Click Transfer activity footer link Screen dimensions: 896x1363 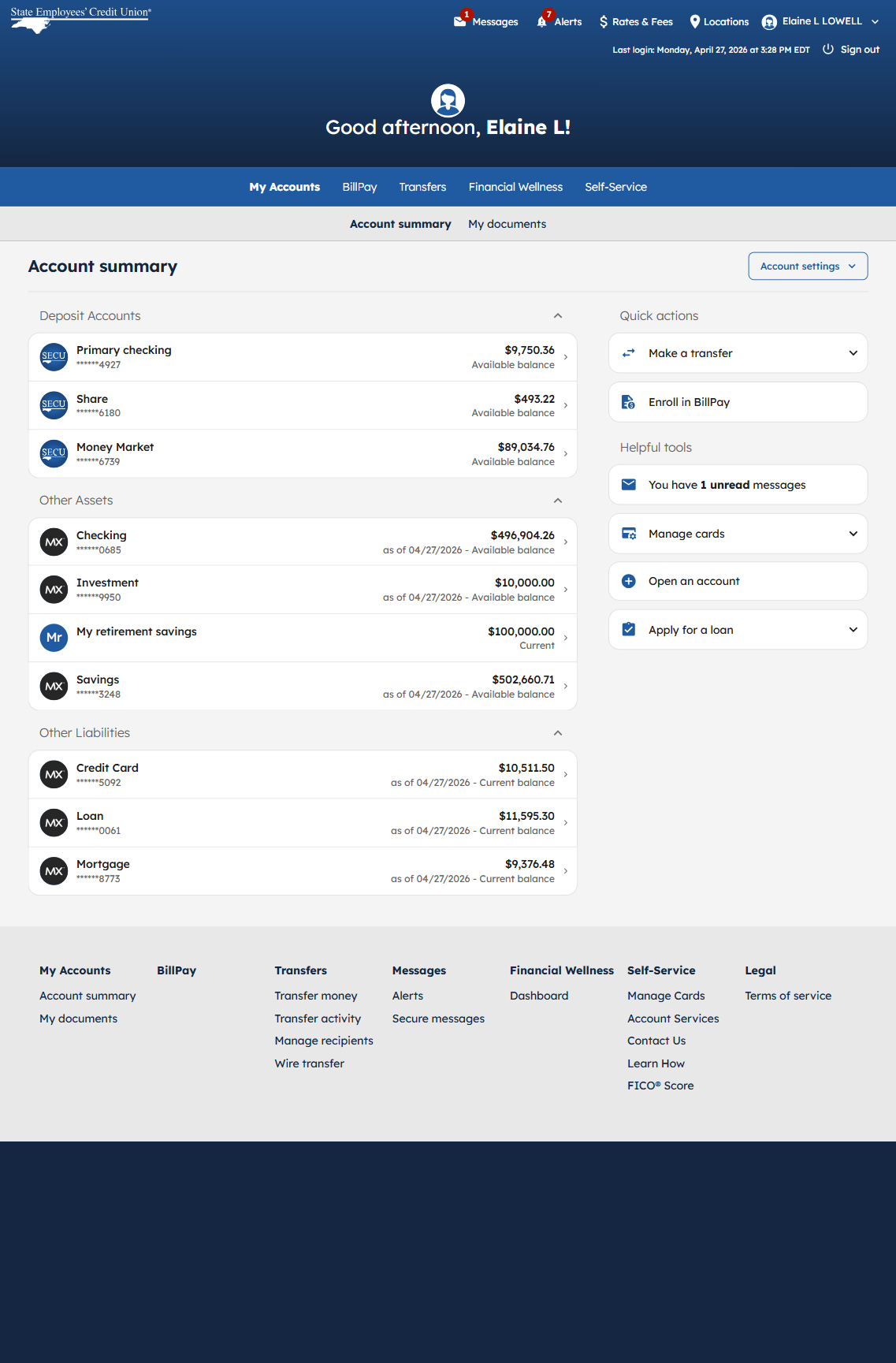coord(318,1019)
